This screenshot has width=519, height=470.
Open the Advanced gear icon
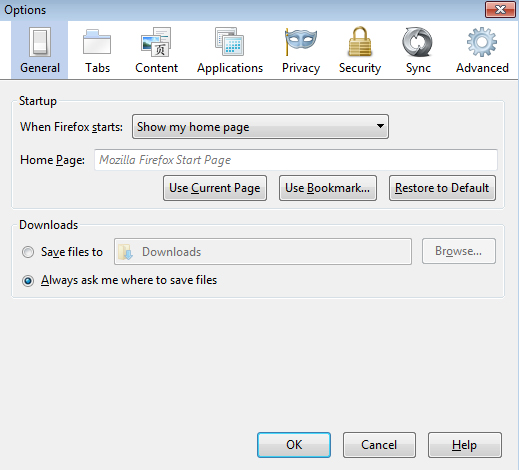click(482, 42)
